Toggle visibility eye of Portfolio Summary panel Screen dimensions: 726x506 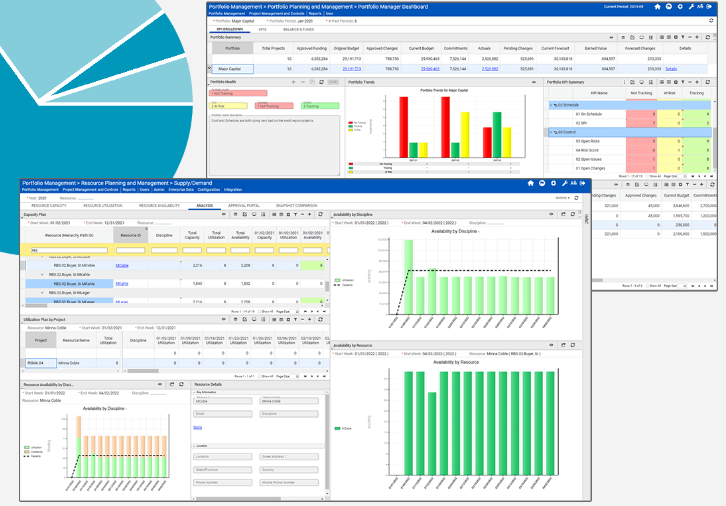pos(611,37)
